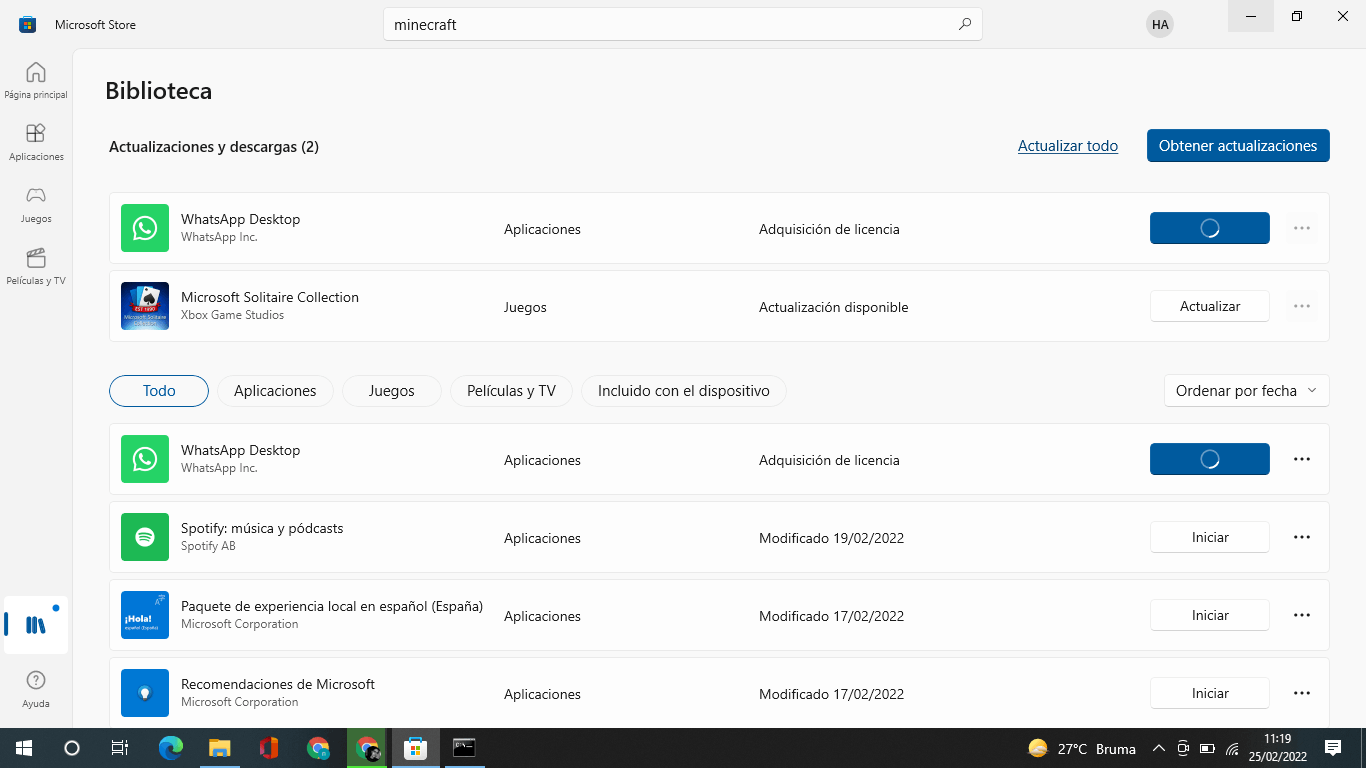This screenshot has height=768, width=1366.
Task: Open more options for WhatsApp in library list
Action: (1301, 459)
